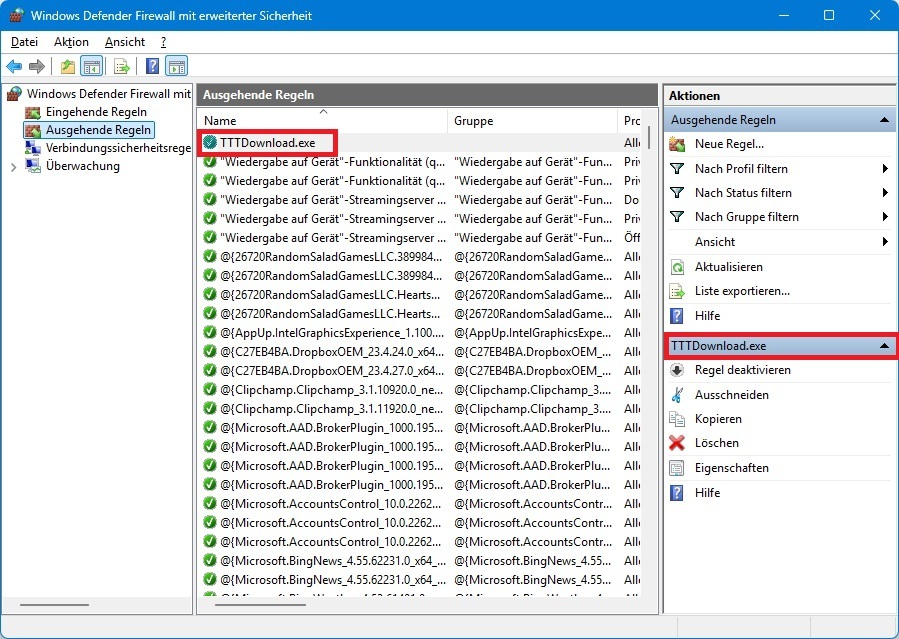Sort by the Name column header

click(323, 121)
